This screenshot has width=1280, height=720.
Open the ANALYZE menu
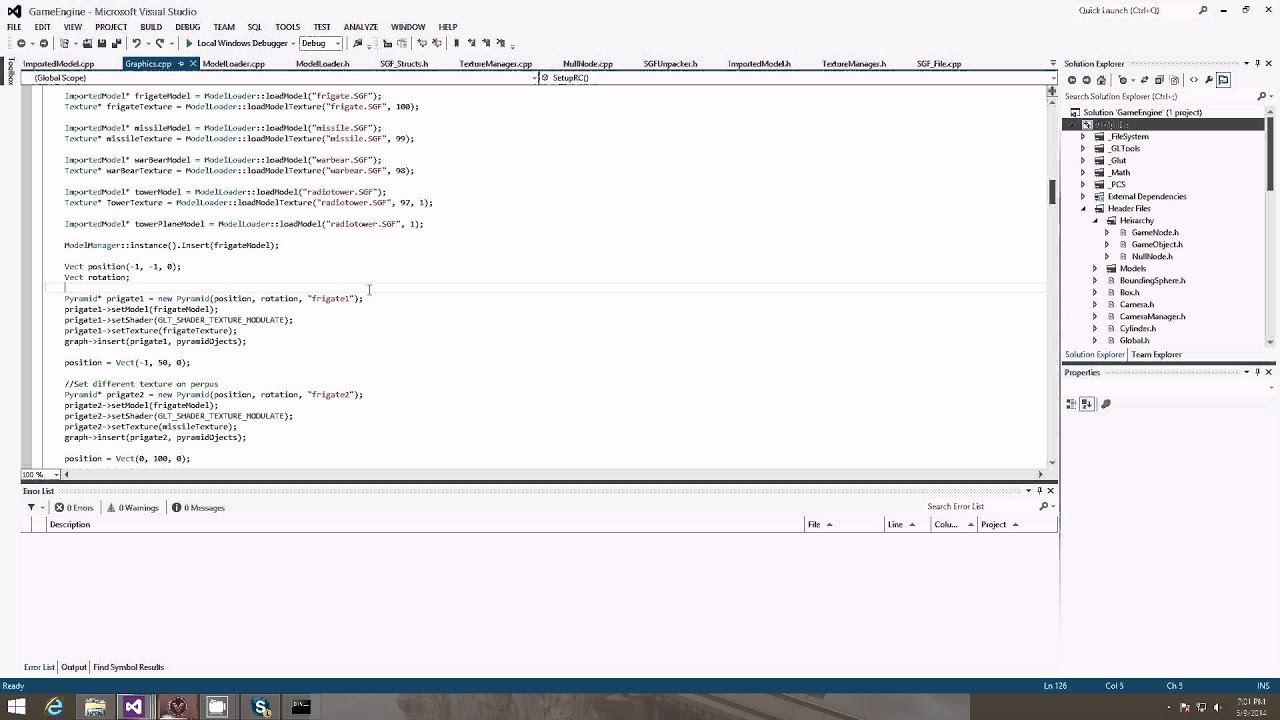pos(360,27)
